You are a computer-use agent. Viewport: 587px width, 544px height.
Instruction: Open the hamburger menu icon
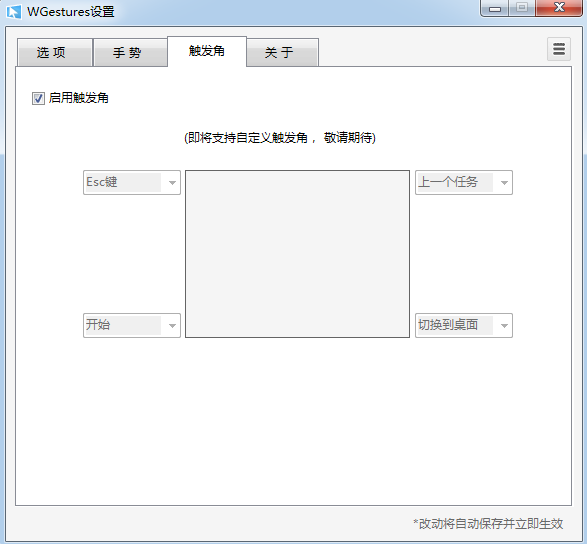pyautogui.click(x=559, y=49)
